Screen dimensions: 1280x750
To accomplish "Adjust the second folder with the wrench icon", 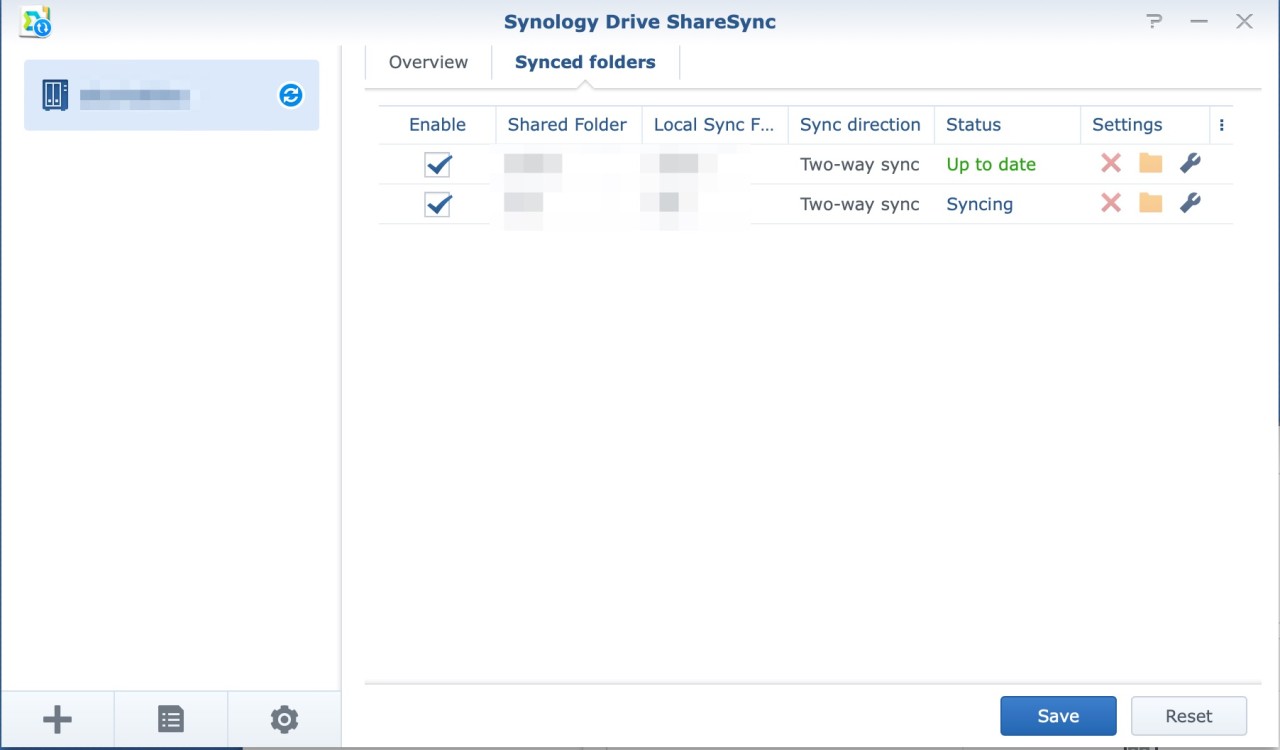I will (1189, 204).
